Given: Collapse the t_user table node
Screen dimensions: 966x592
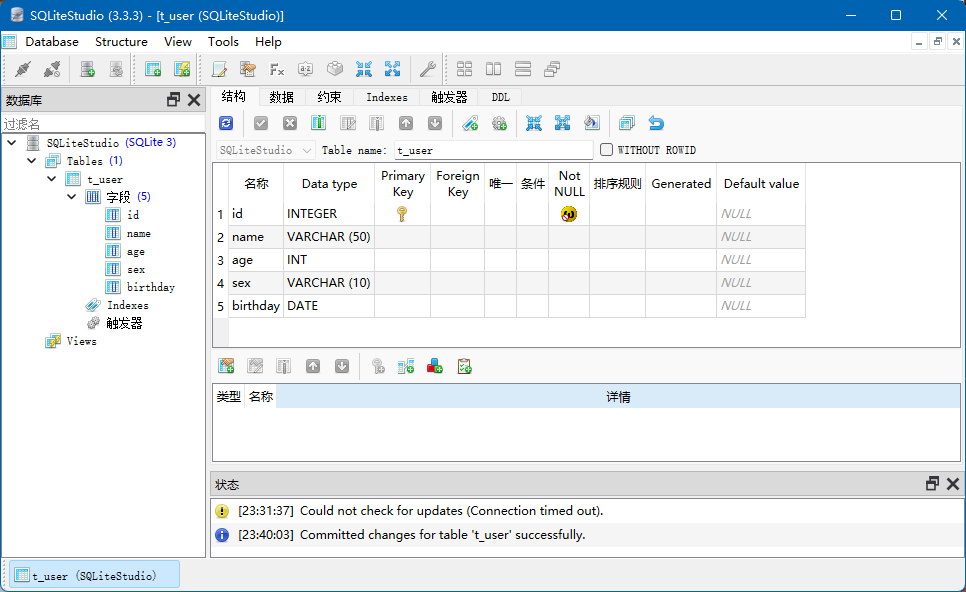Looking at the screenshot, I should coord(52,179).
